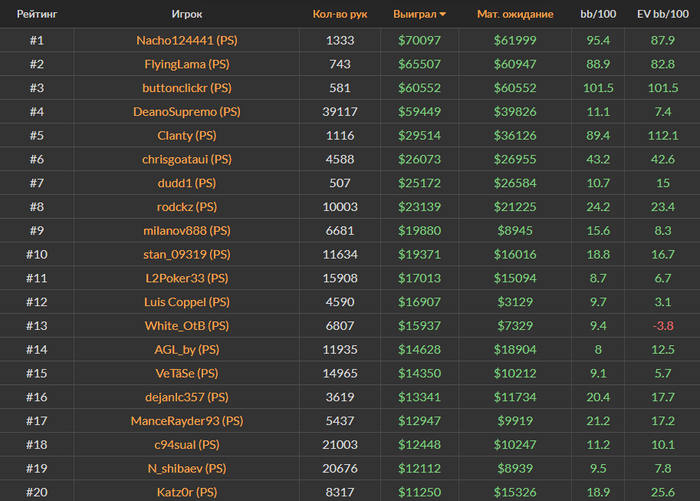Open player Nacho124441 profile link
This screenshot has width=700, height=501.
(187, 40)
